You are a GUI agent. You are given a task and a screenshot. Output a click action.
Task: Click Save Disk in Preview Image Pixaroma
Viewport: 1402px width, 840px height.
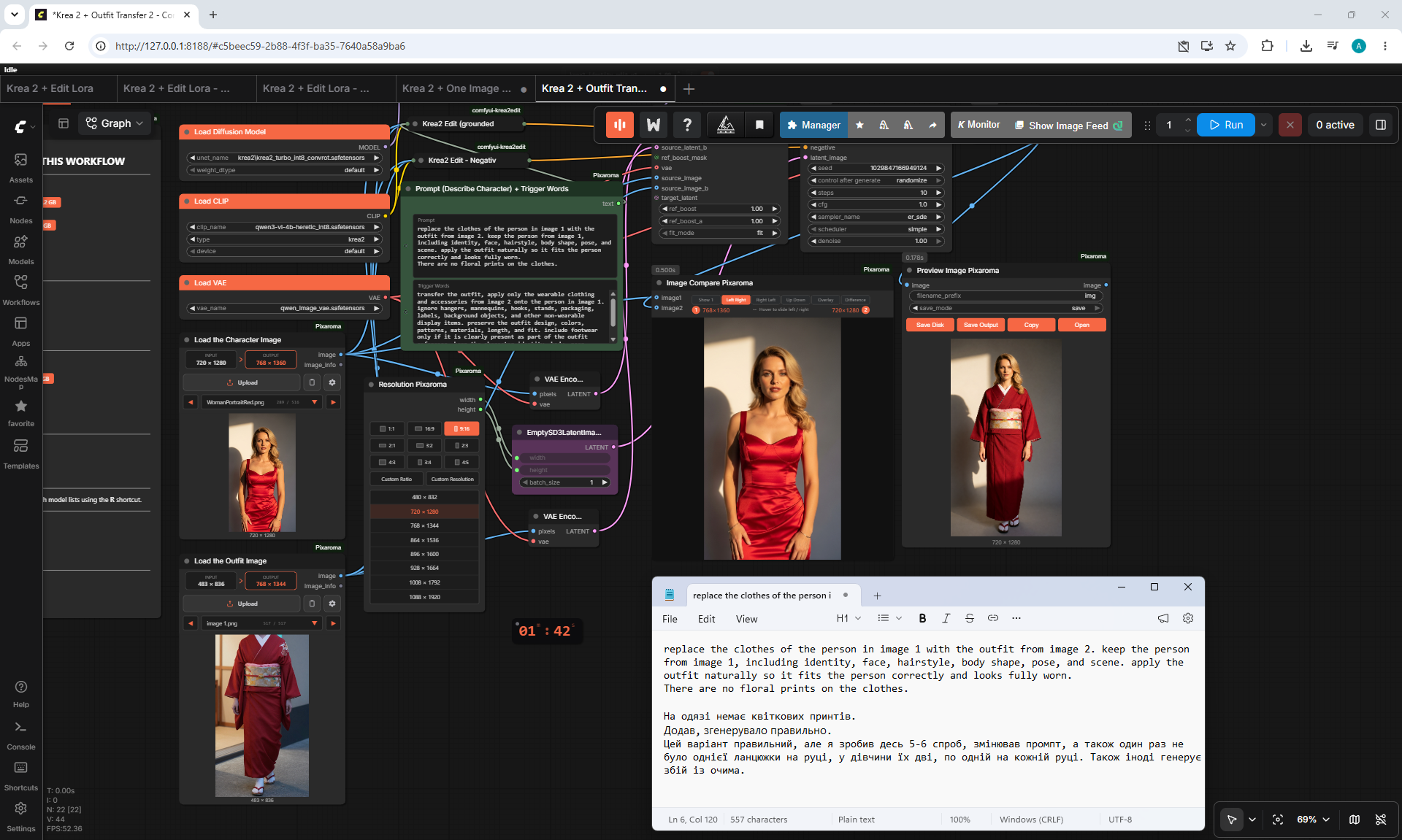pyautogui.click(x=930, y=325)
